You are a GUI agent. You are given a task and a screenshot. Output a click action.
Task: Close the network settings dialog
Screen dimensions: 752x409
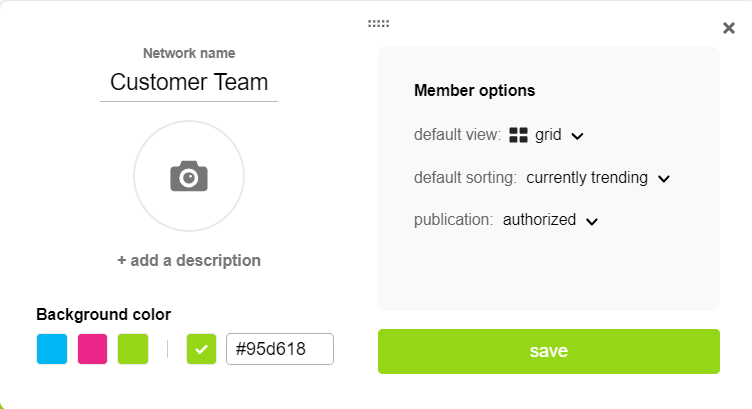(729, 28)
